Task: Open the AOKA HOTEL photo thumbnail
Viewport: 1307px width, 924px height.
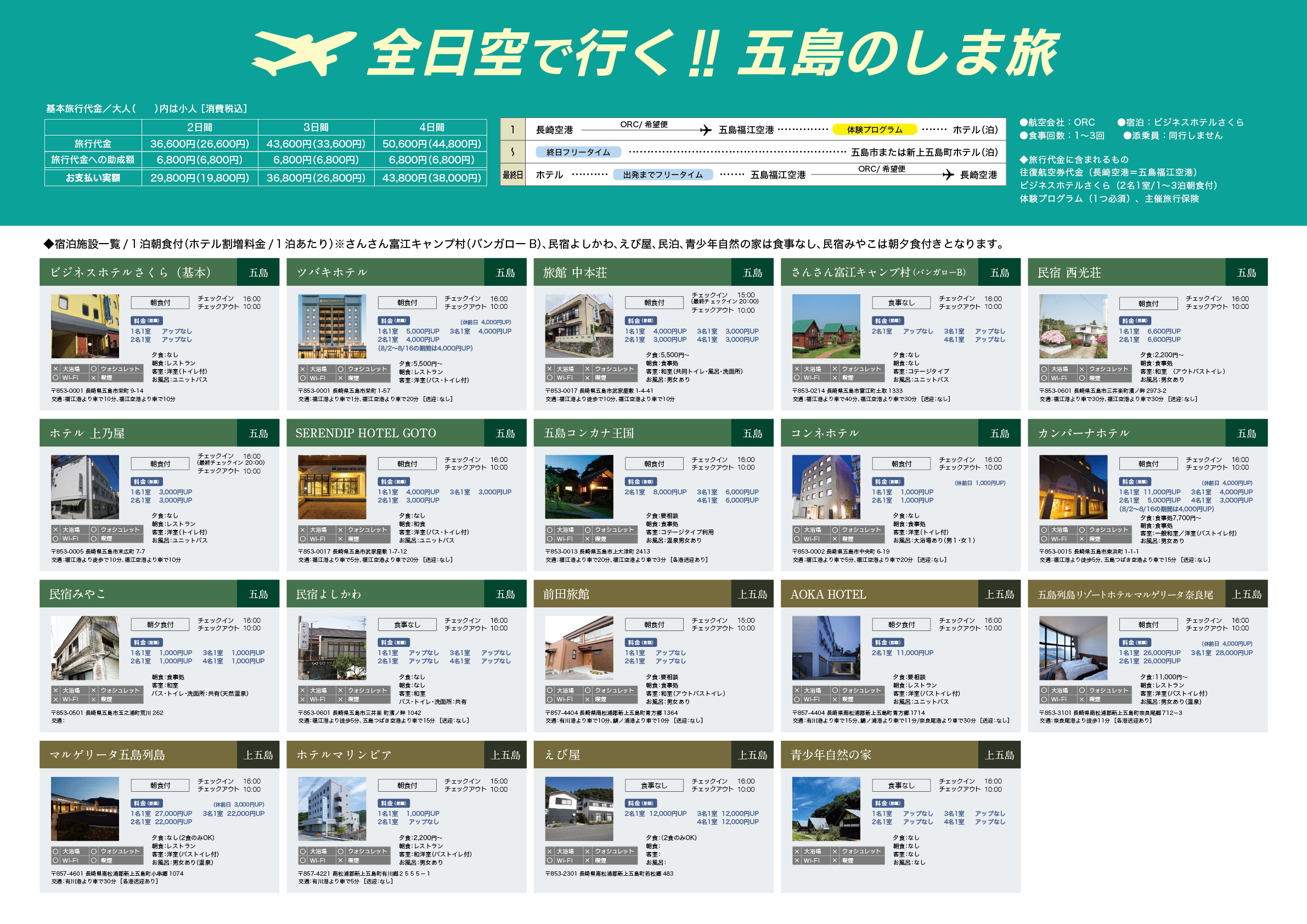Action: pyautogui.click(x=826, y=648)
